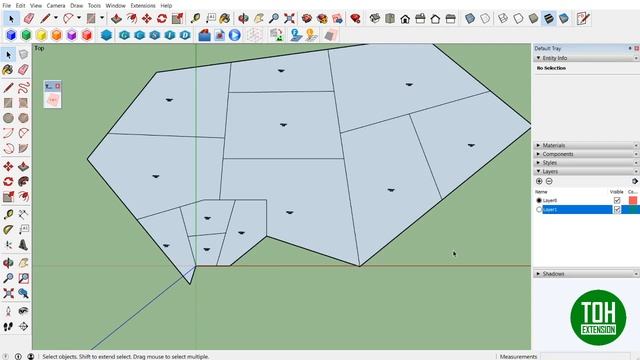Select the Look Around eye tool
Viewport: 640px width, 360px height.
click(23, 311)
